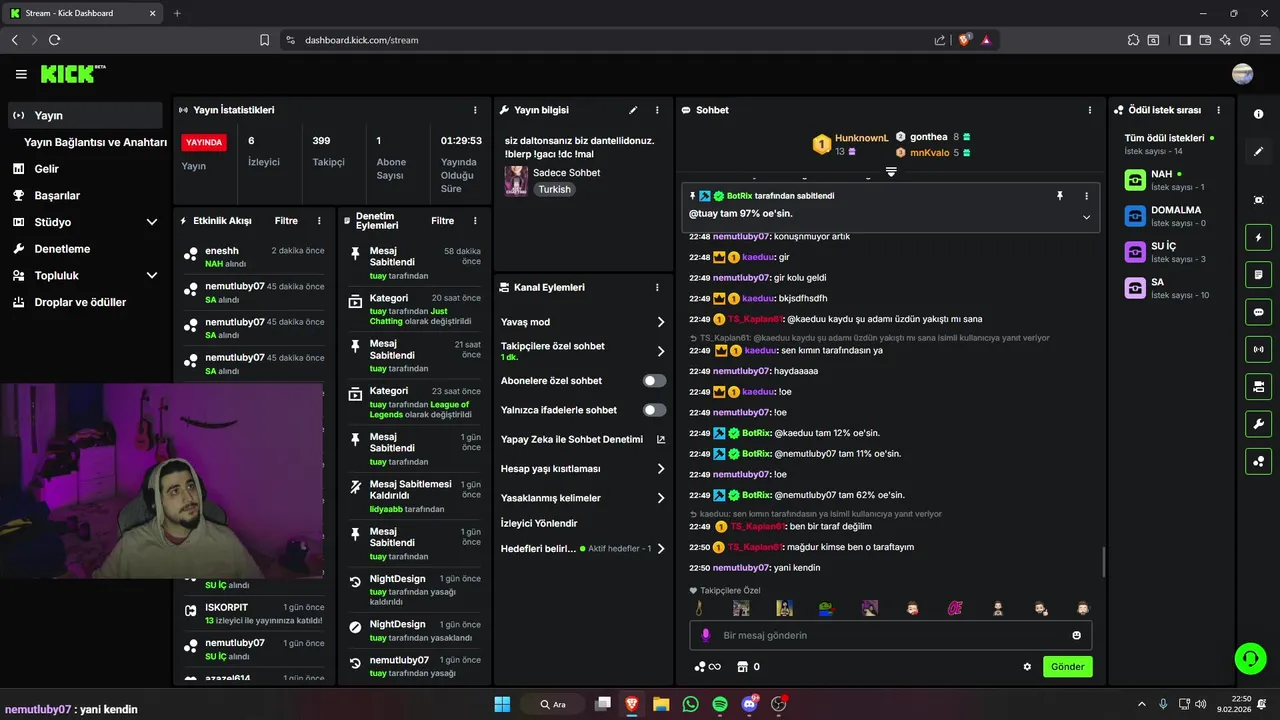The image size is (1280, 720).
Task: Open Etkinlik Akışı three-dot menu
Action: [319, 221]
